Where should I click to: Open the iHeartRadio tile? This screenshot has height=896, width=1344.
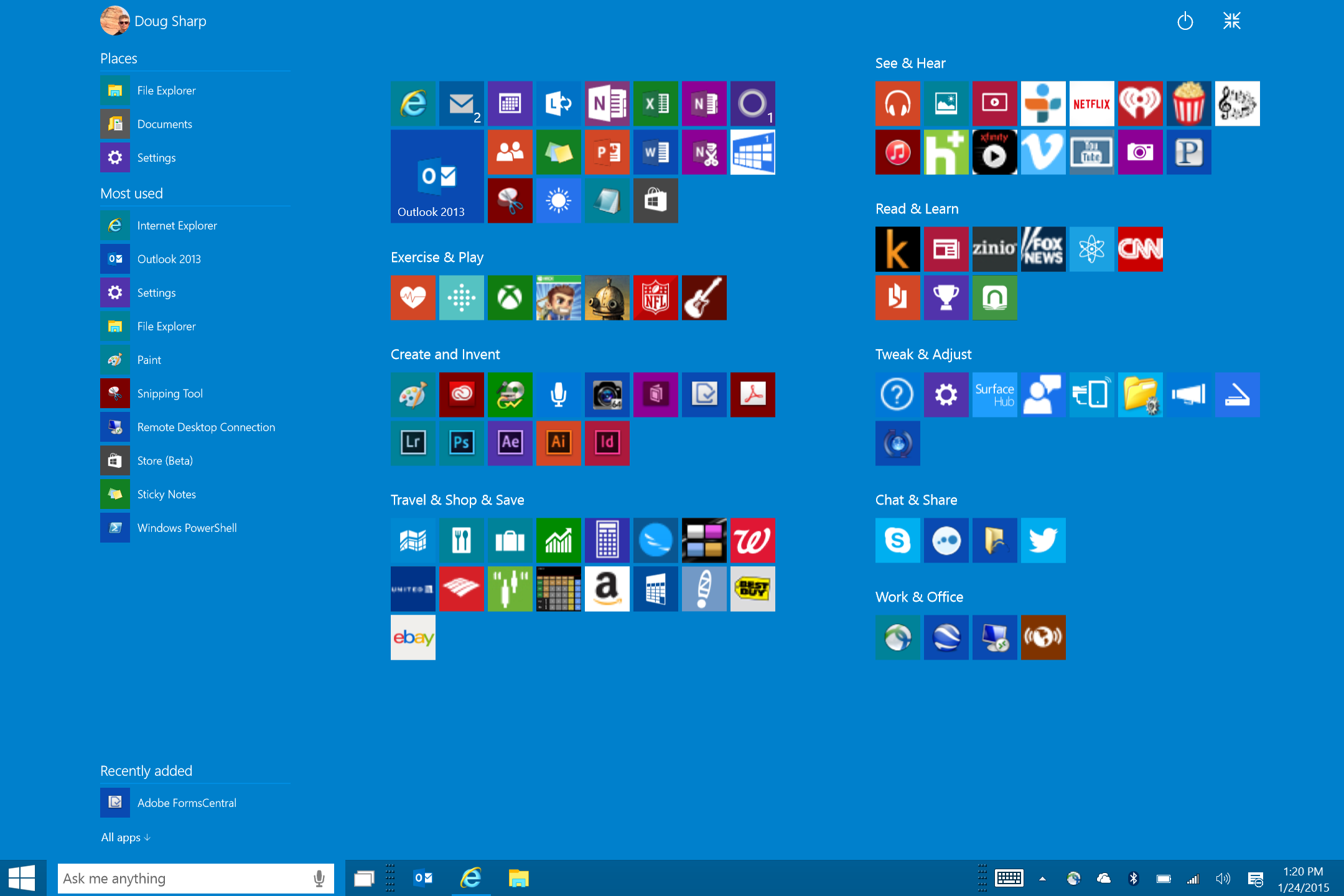click(1140, 103)
